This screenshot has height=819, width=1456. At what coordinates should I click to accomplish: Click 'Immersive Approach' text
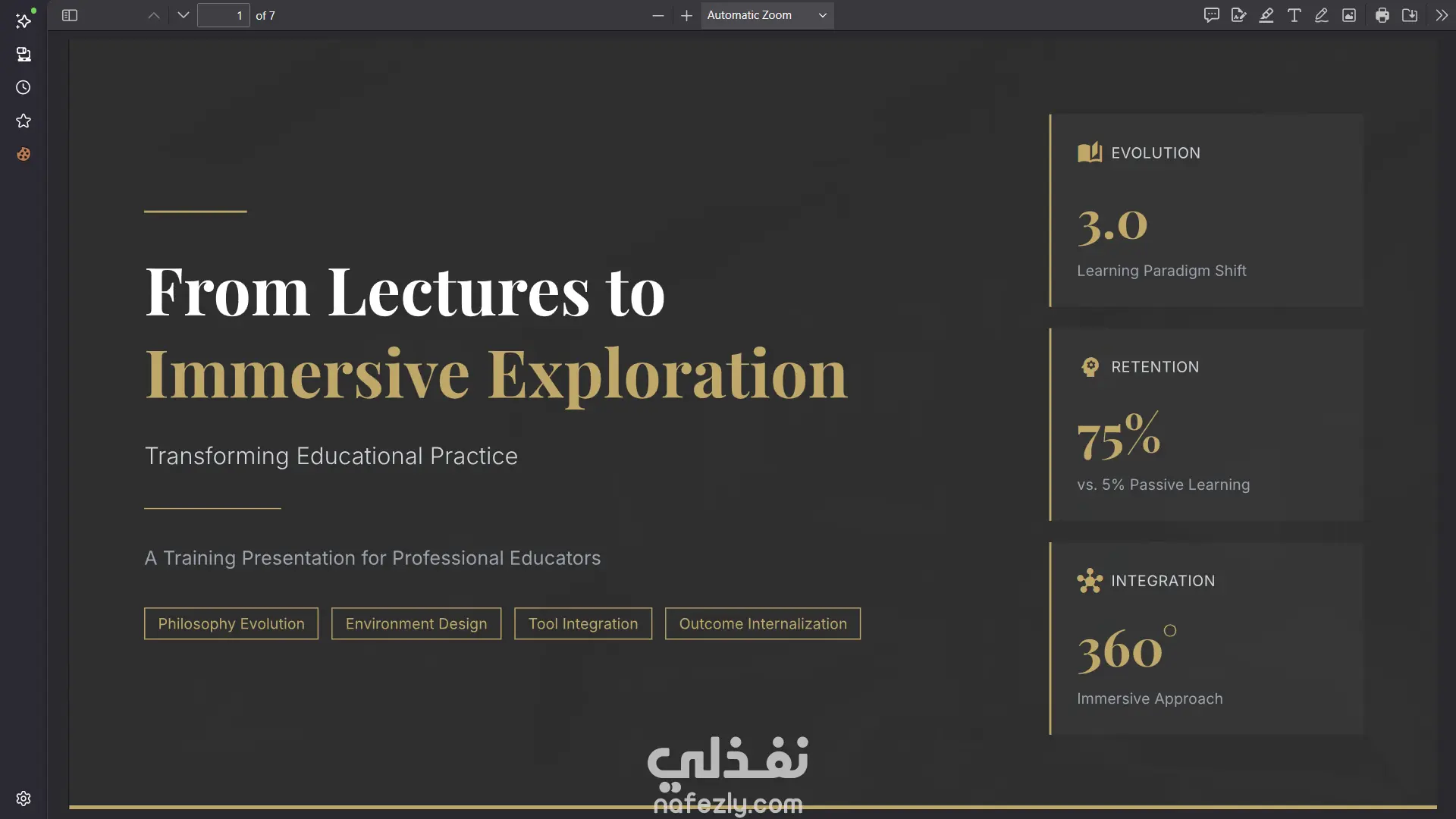(x=1150, y=698)
